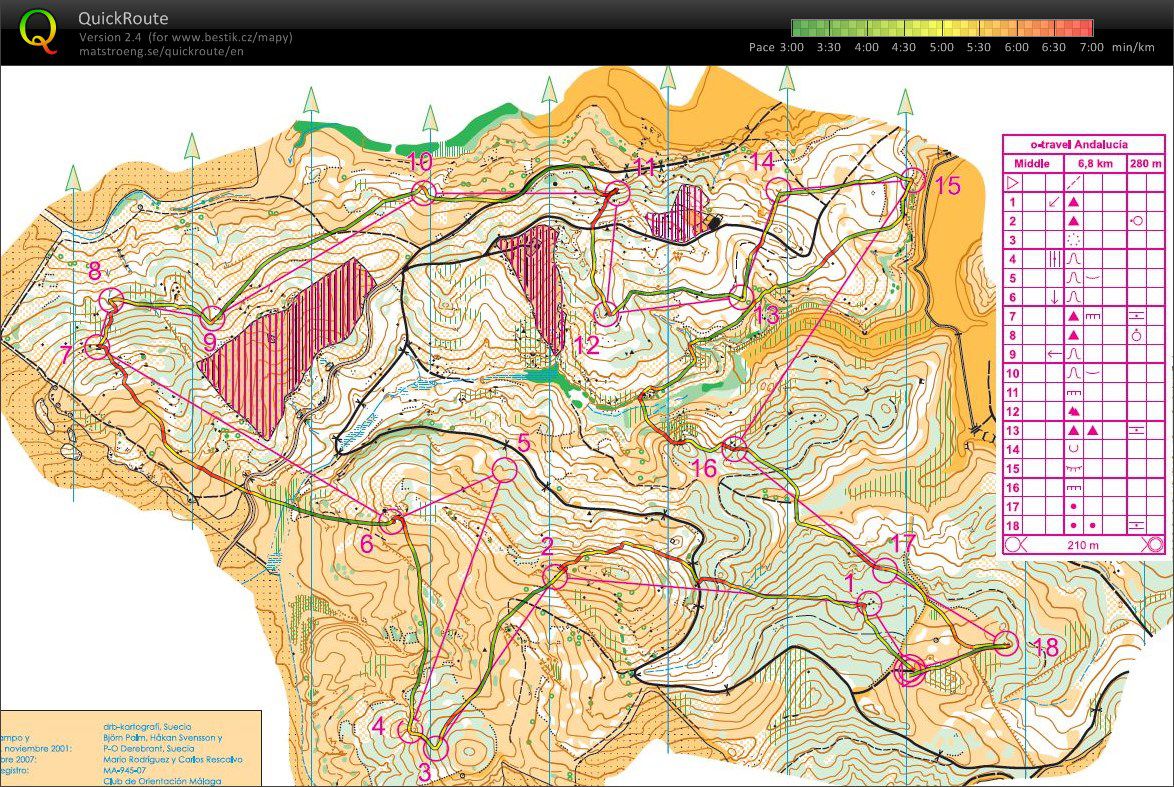
Task: Click the pace color gradient legend
Action: [x=943, y=28]
